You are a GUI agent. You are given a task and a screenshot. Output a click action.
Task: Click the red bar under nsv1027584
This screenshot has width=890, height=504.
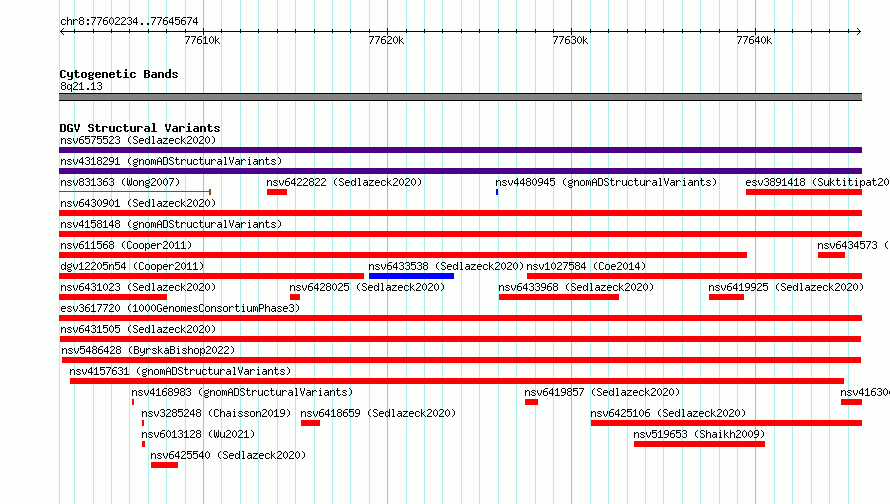(x=695, y=276)
